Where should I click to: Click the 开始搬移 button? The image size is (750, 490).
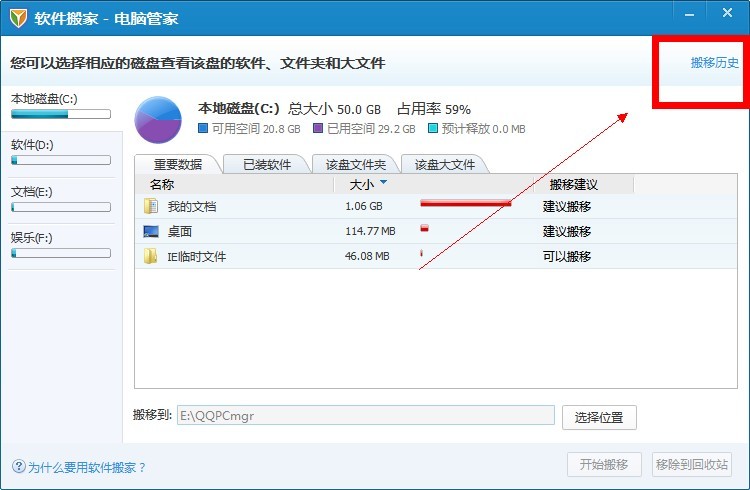click(604, 464)
